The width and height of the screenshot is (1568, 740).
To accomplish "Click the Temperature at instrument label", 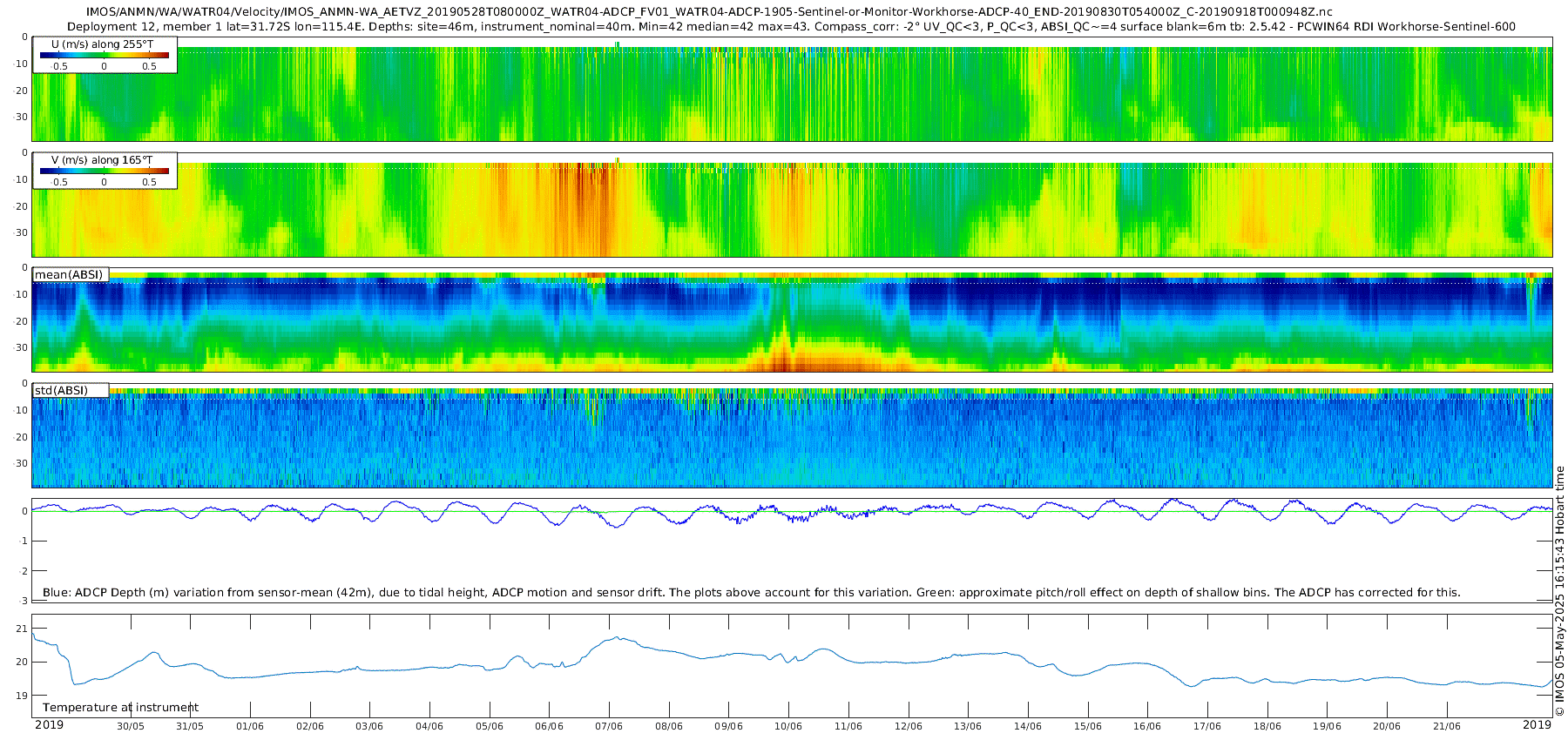I will coord(120,708).
